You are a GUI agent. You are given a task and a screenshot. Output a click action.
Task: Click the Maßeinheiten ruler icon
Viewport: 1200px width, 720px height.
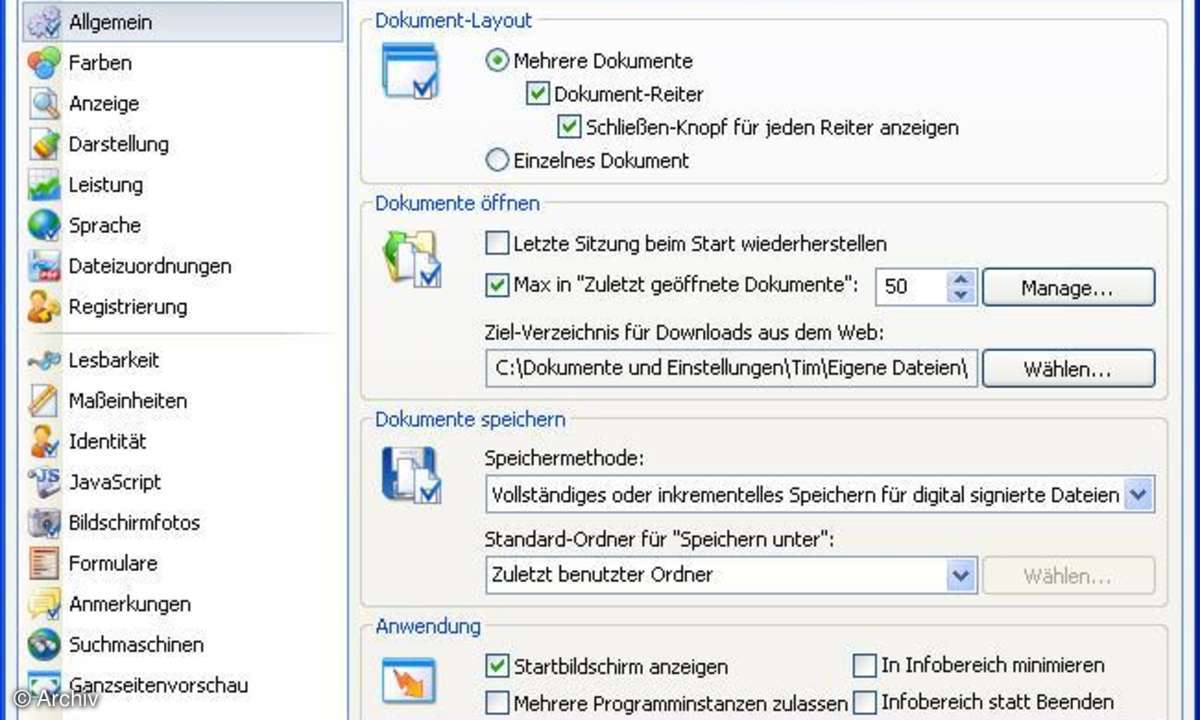pyautogui.click(x=44, y=401)
